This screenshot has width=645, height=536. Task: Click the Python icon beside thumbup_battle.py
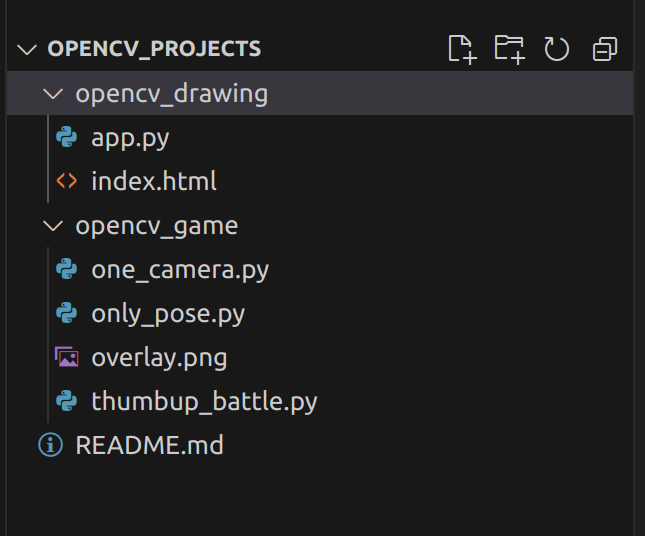(x=67, y=401)
